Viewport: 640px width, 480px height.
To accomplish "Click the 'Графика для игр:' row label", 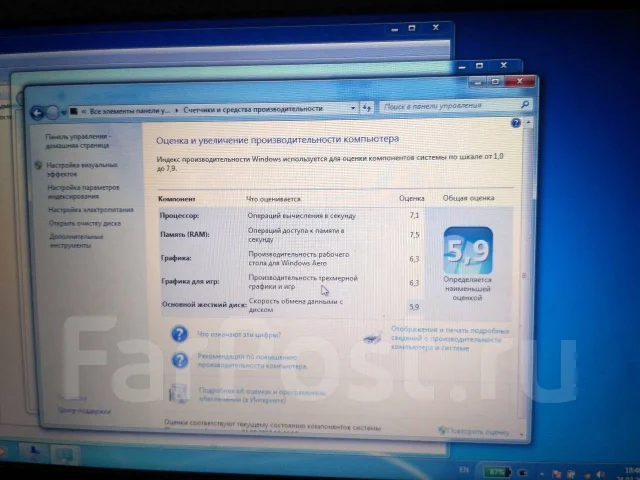I will 190,282.
